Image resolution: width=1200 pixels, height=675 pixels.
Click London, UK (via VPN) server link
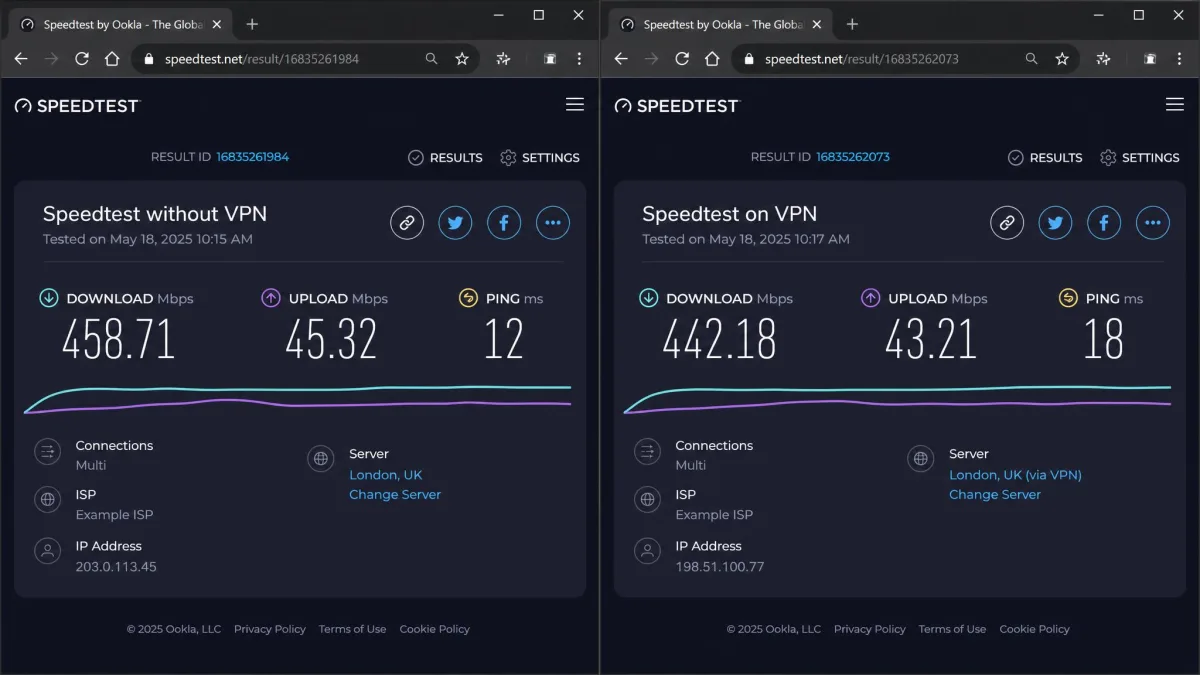(1015, 475)
